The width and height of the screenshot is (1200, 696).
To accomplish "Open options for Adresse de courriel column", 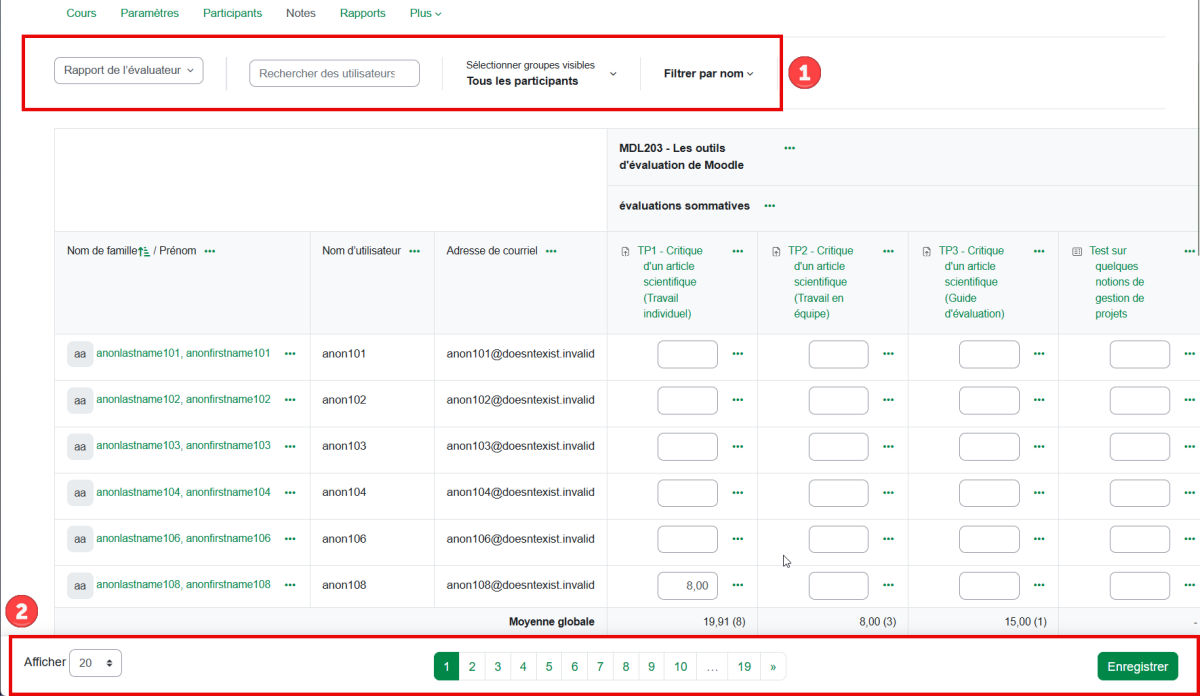I will 551,251.
